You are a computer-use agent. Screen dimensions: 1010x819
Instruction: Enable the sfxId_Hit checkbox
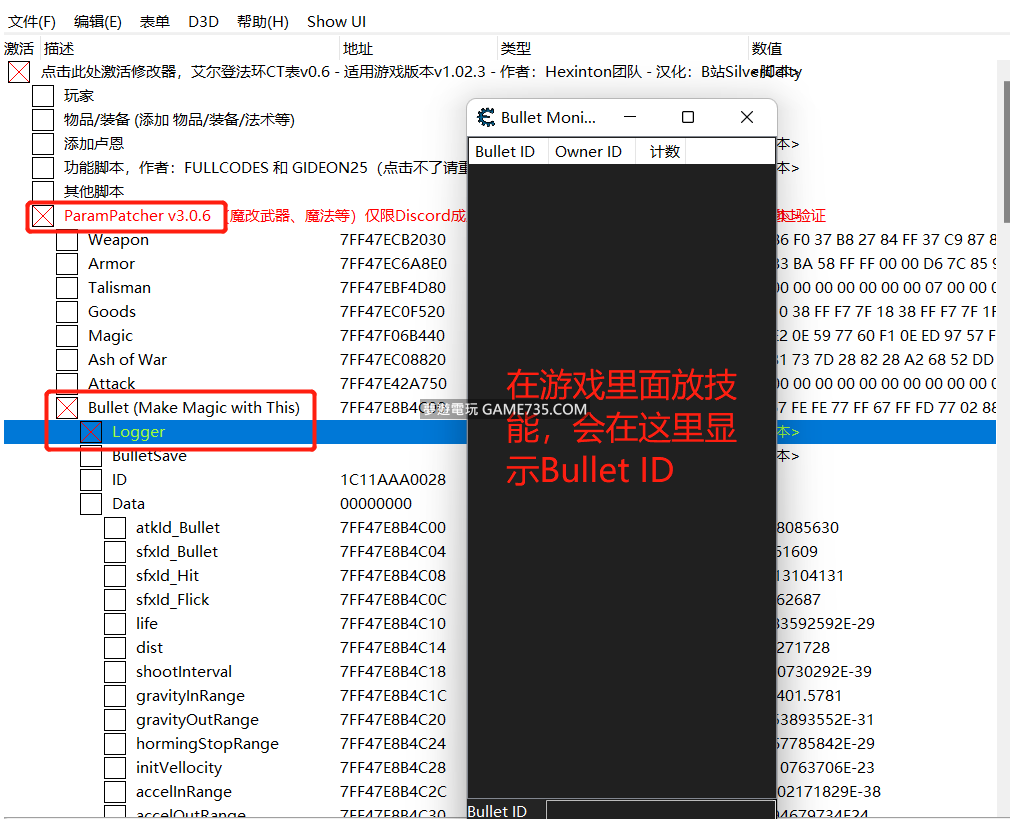[x=115, y=575]
